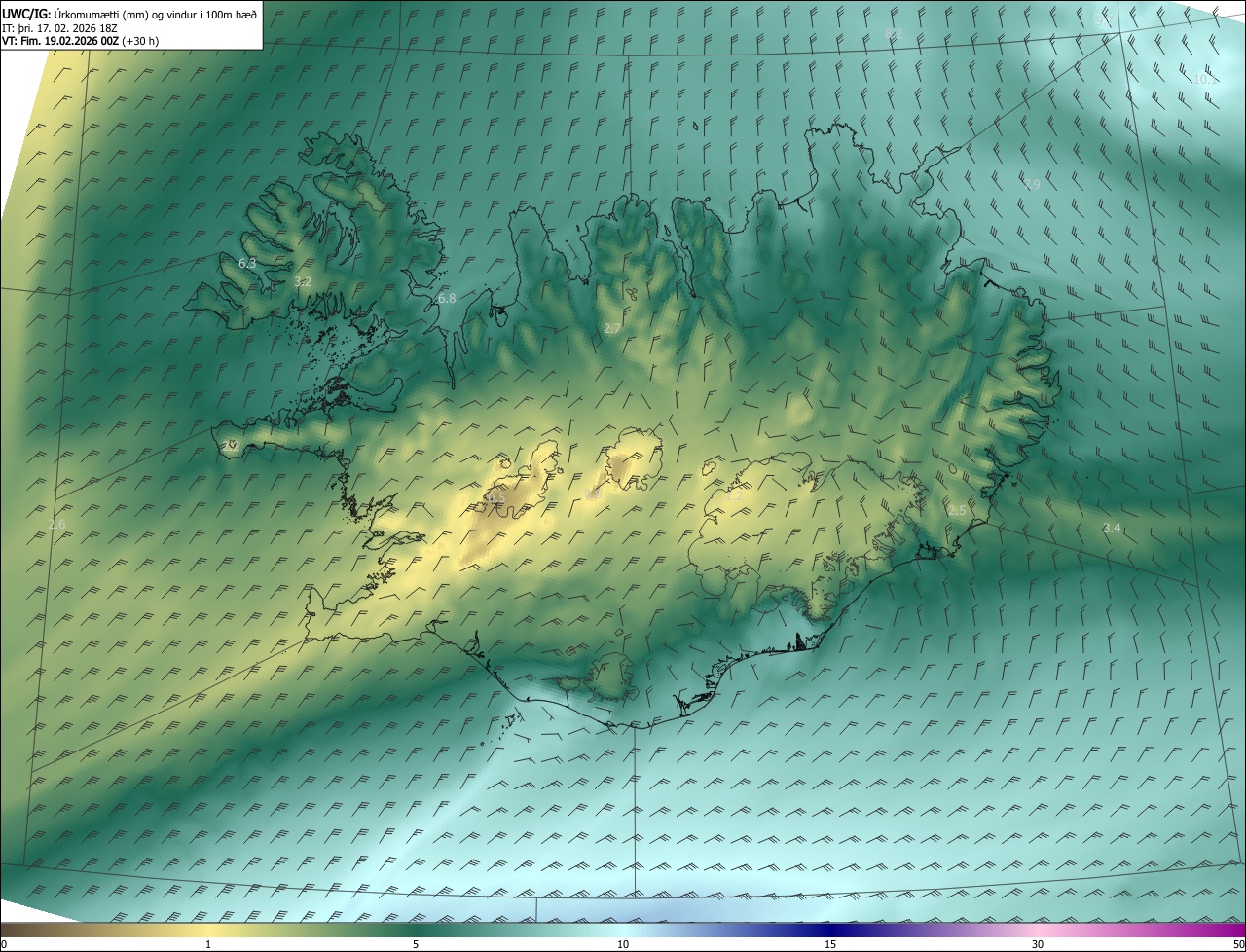Click the 9.7 value label at top right
Viewport: 1246px width, 952px height.
[1104, 19]
